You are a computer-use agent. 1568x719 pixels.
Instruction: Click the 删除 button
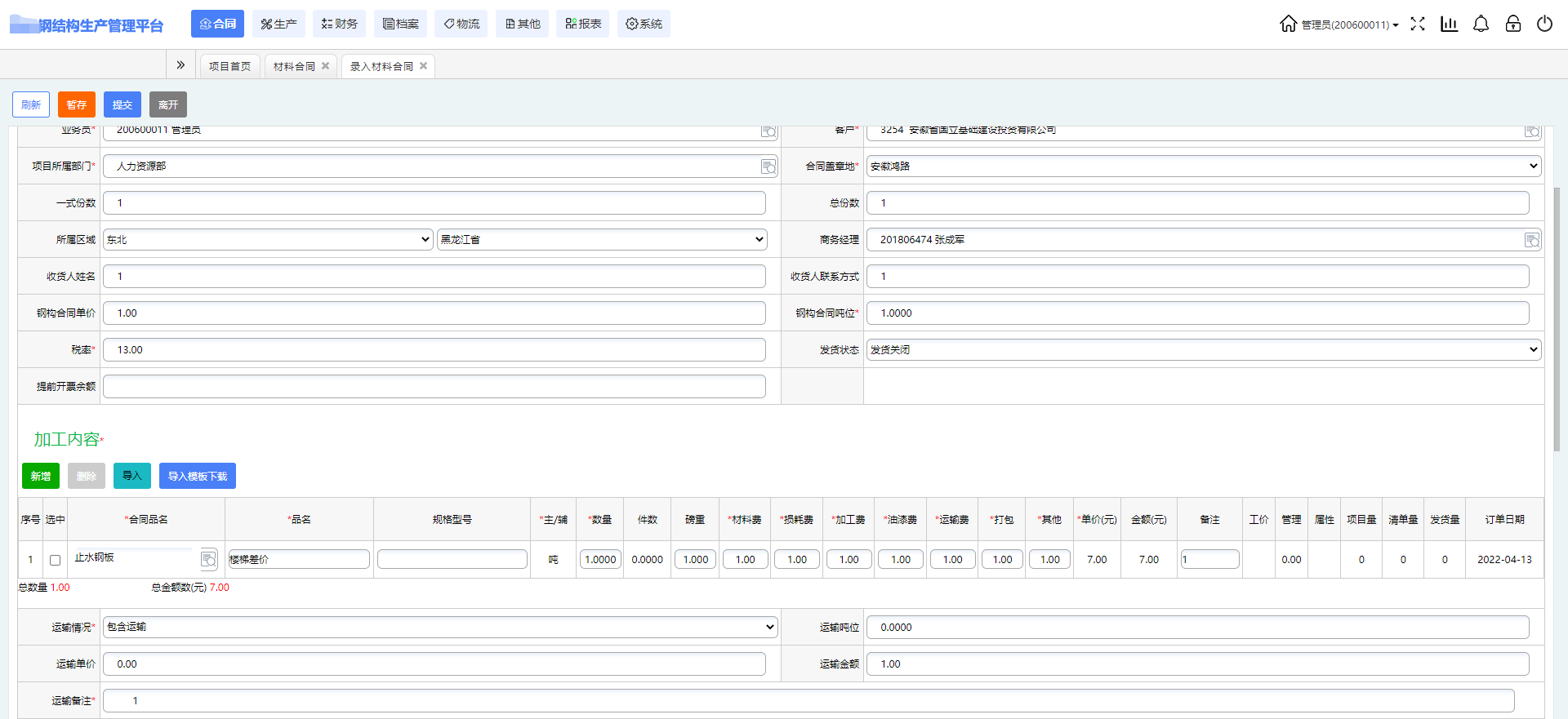[x=87, y=476]
